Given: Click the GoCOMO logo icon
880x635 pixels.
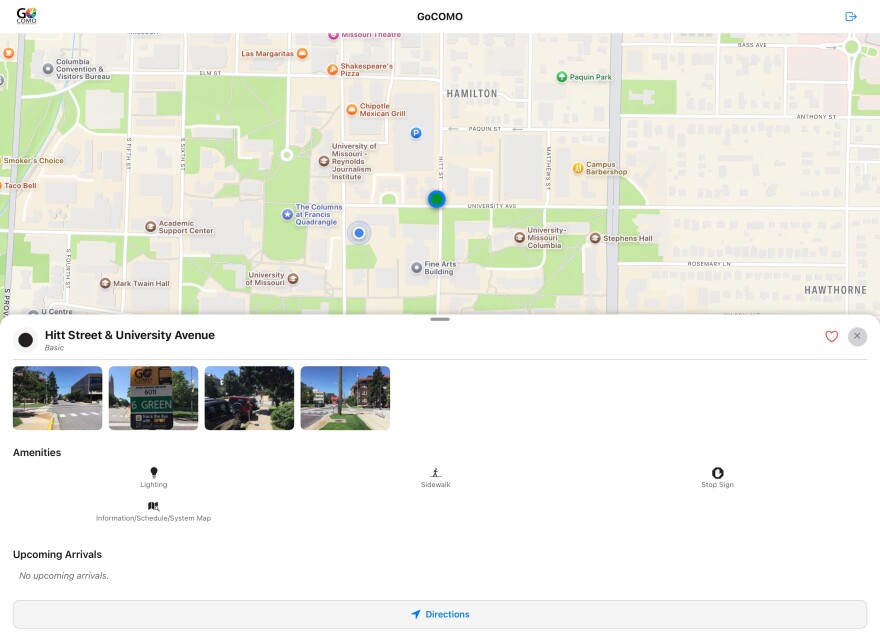Looking at the screenshot, I should click(x=26, y=16).
